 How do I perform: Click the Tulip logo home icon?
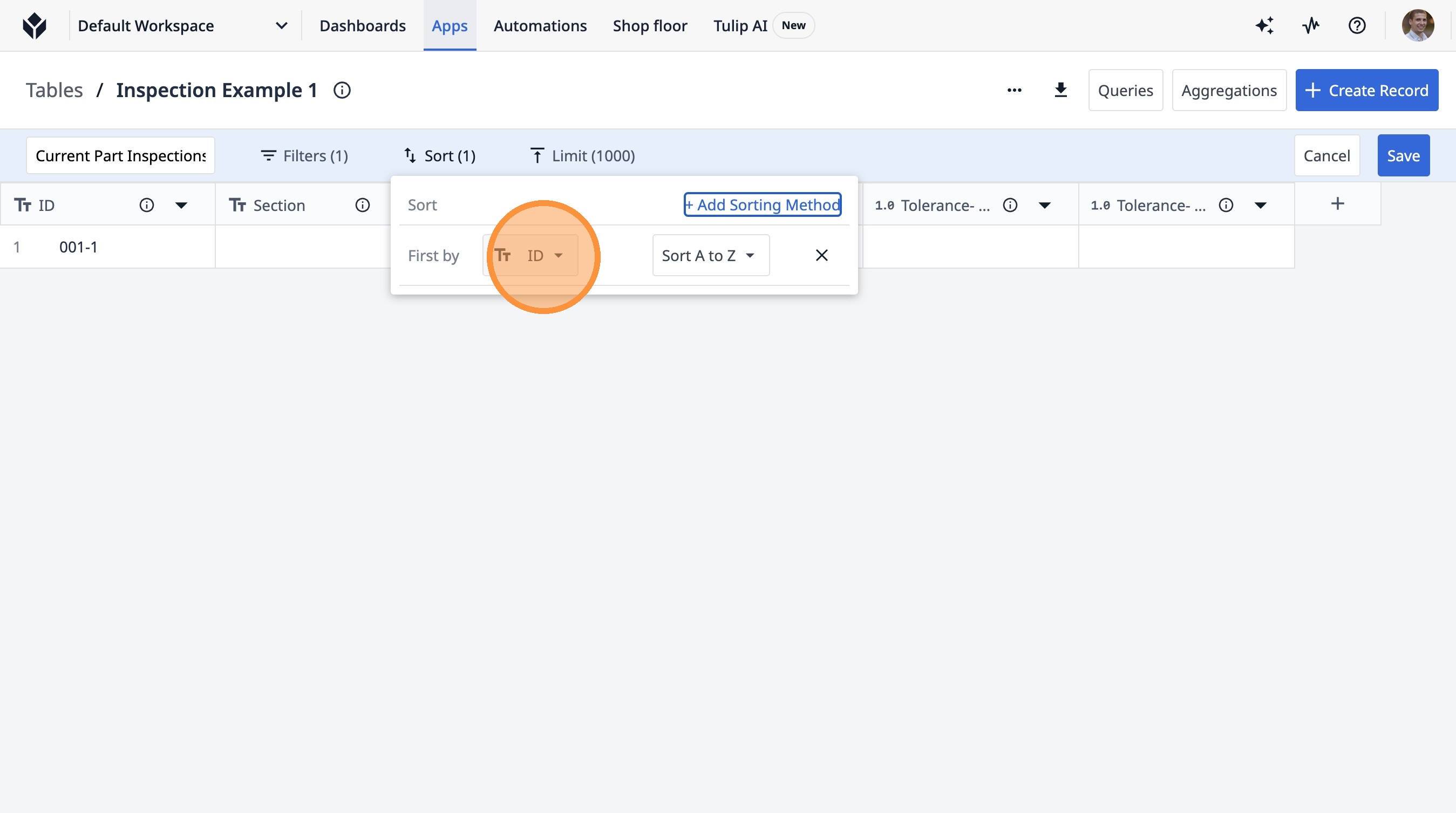[35, 25]
